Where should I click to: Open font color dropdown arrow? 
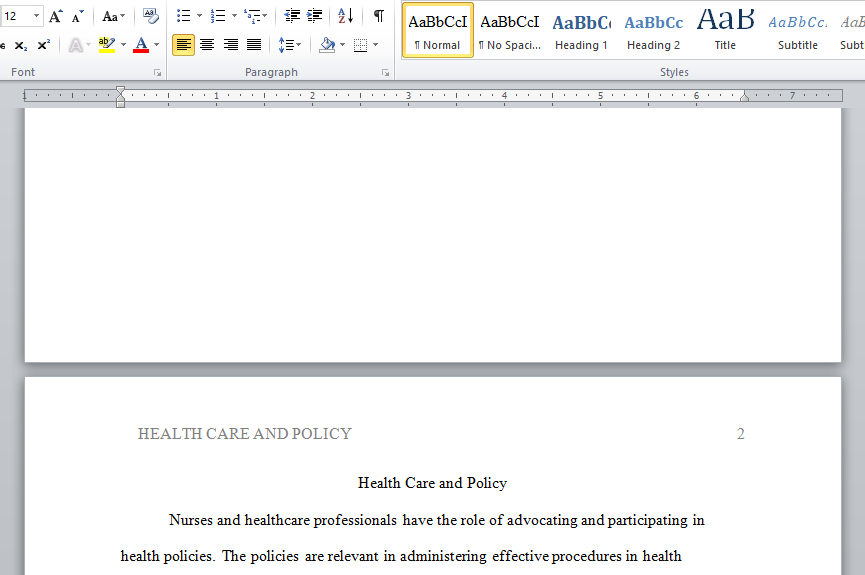(157, 45)
